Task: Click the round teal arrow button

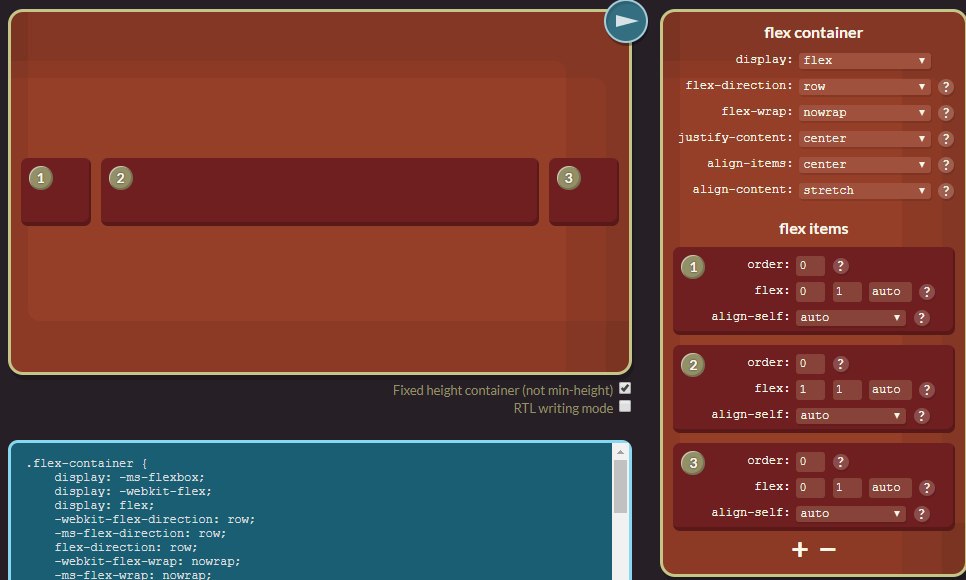Action: click(x=626, y=22)
